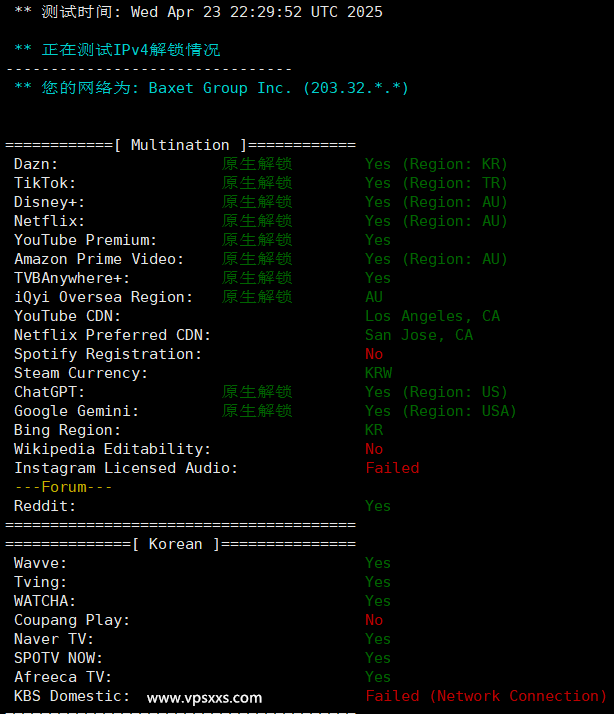Click 'Yes (Region: US)' in the ChatGPT row

pyautogui.click(x=436, y=392)
